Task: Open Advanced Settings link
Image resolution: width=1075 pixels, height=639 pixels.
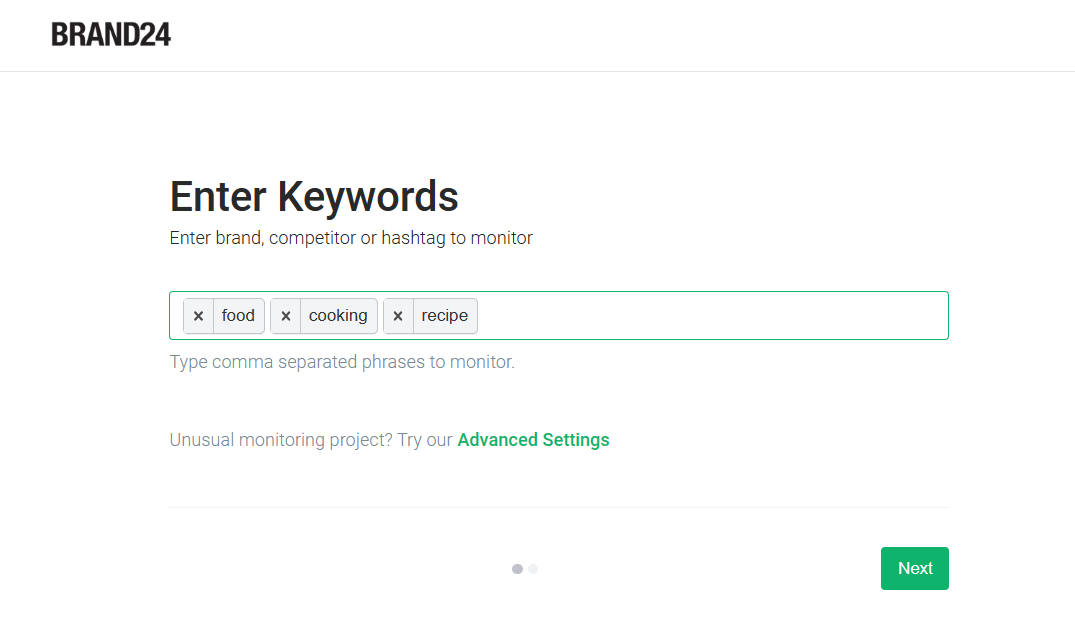Action: coord(533,440)
